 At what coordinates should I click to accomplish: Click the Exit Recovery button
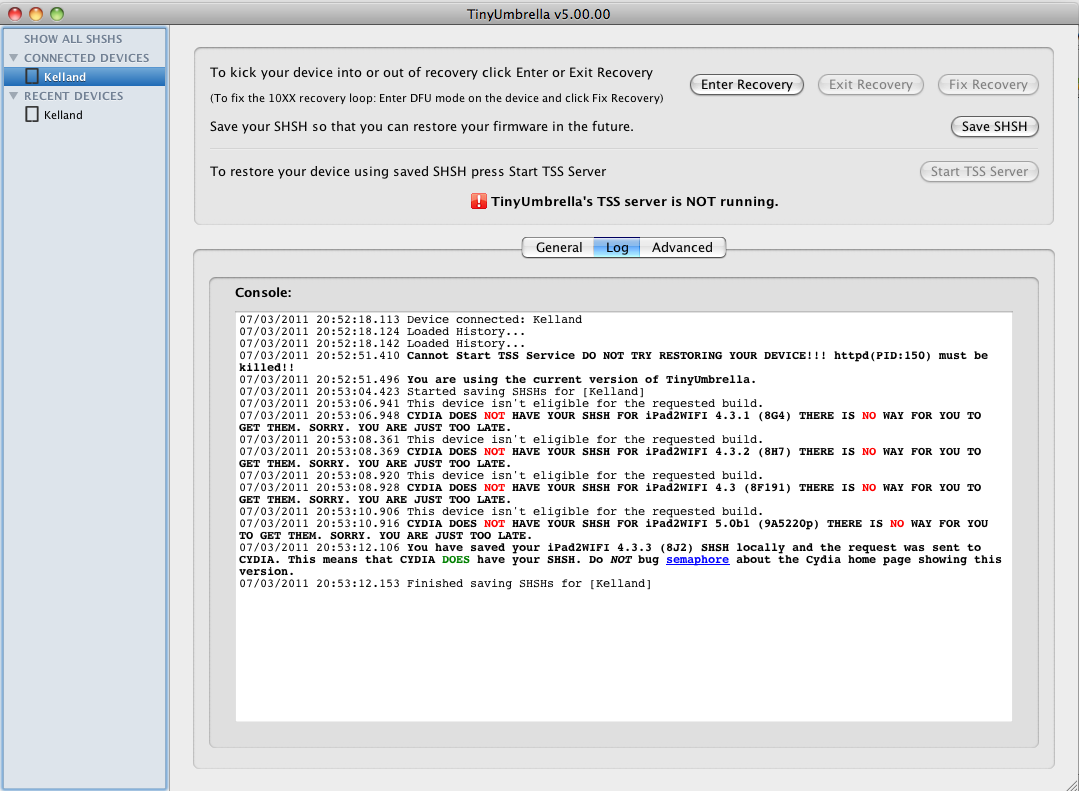870,85
